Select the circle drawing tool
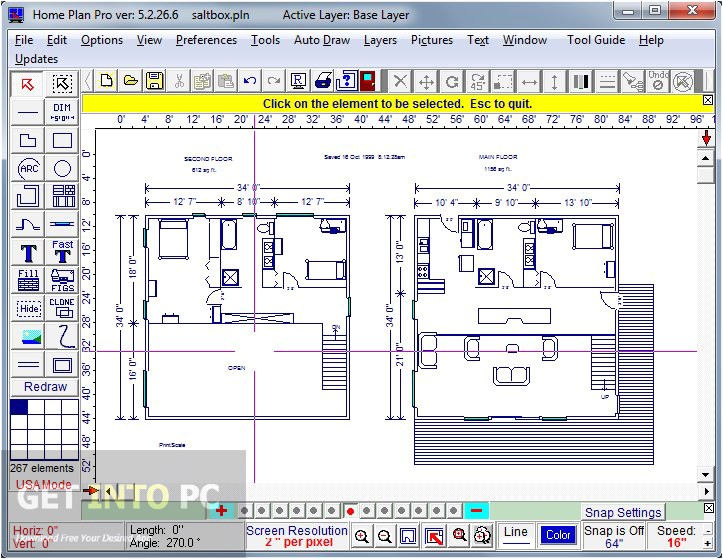 point(62,168)
